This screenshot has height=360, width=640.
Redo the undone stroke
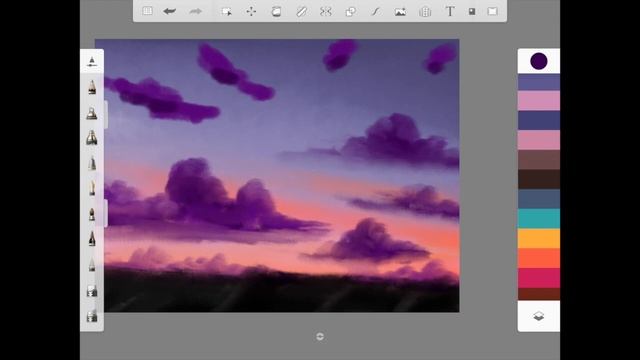click(196, 11)
